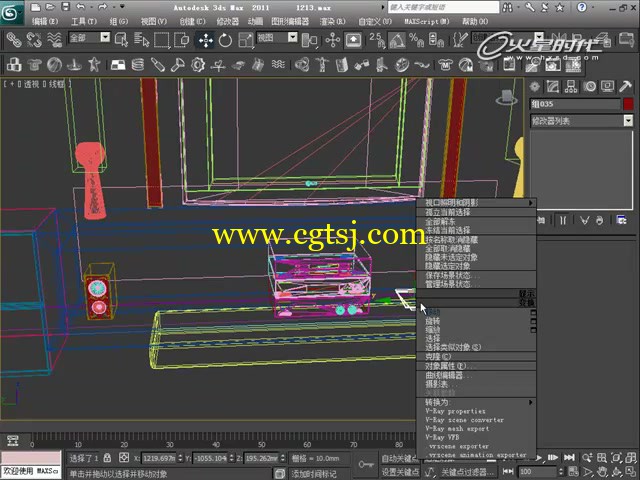The image size is (640, 480).
Task: Open the Hierarchy command panel tab
Action: (x=571, y=86)
